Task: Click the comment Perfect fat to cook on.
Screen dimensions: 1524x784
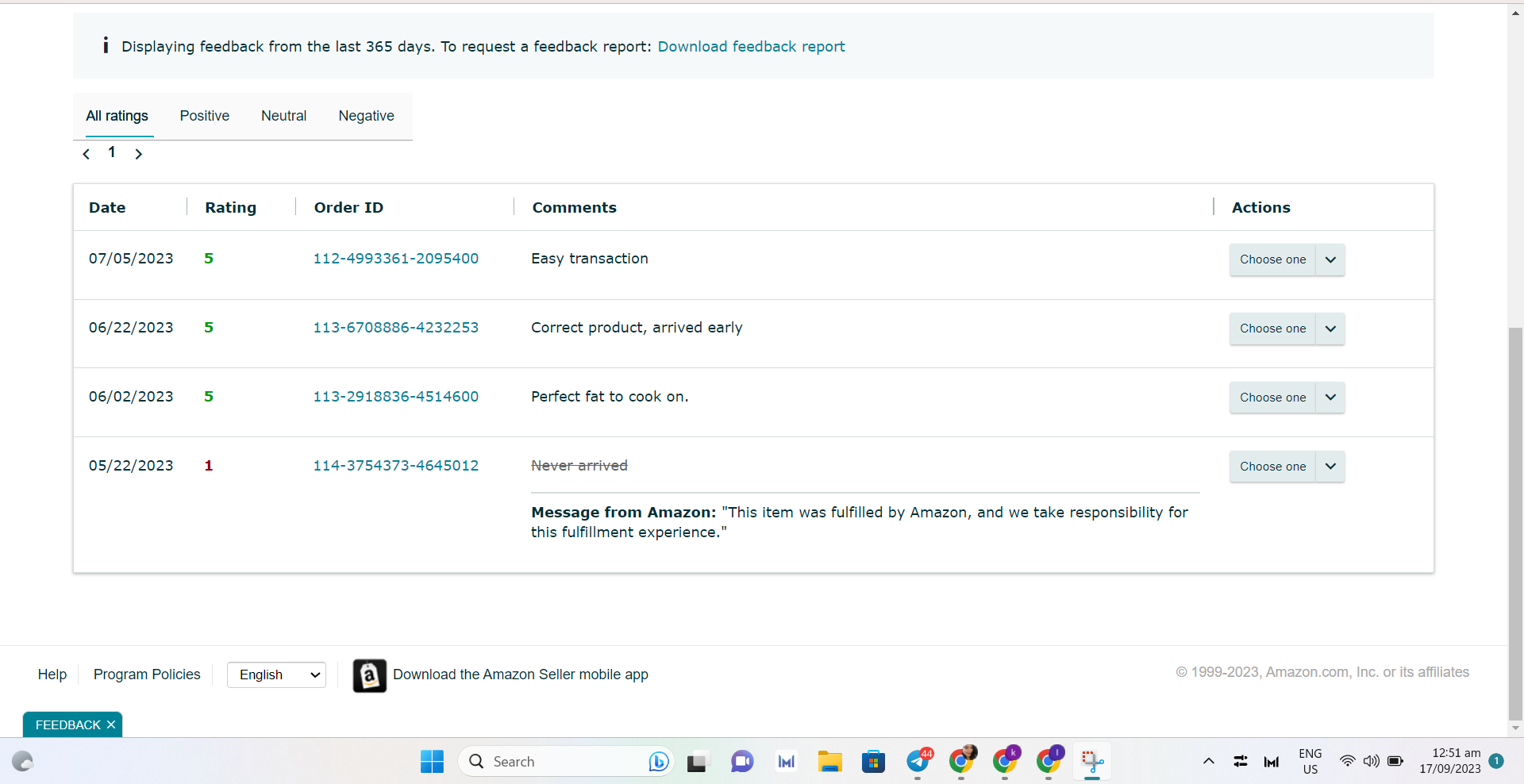Action: click(x=610, y=397)
